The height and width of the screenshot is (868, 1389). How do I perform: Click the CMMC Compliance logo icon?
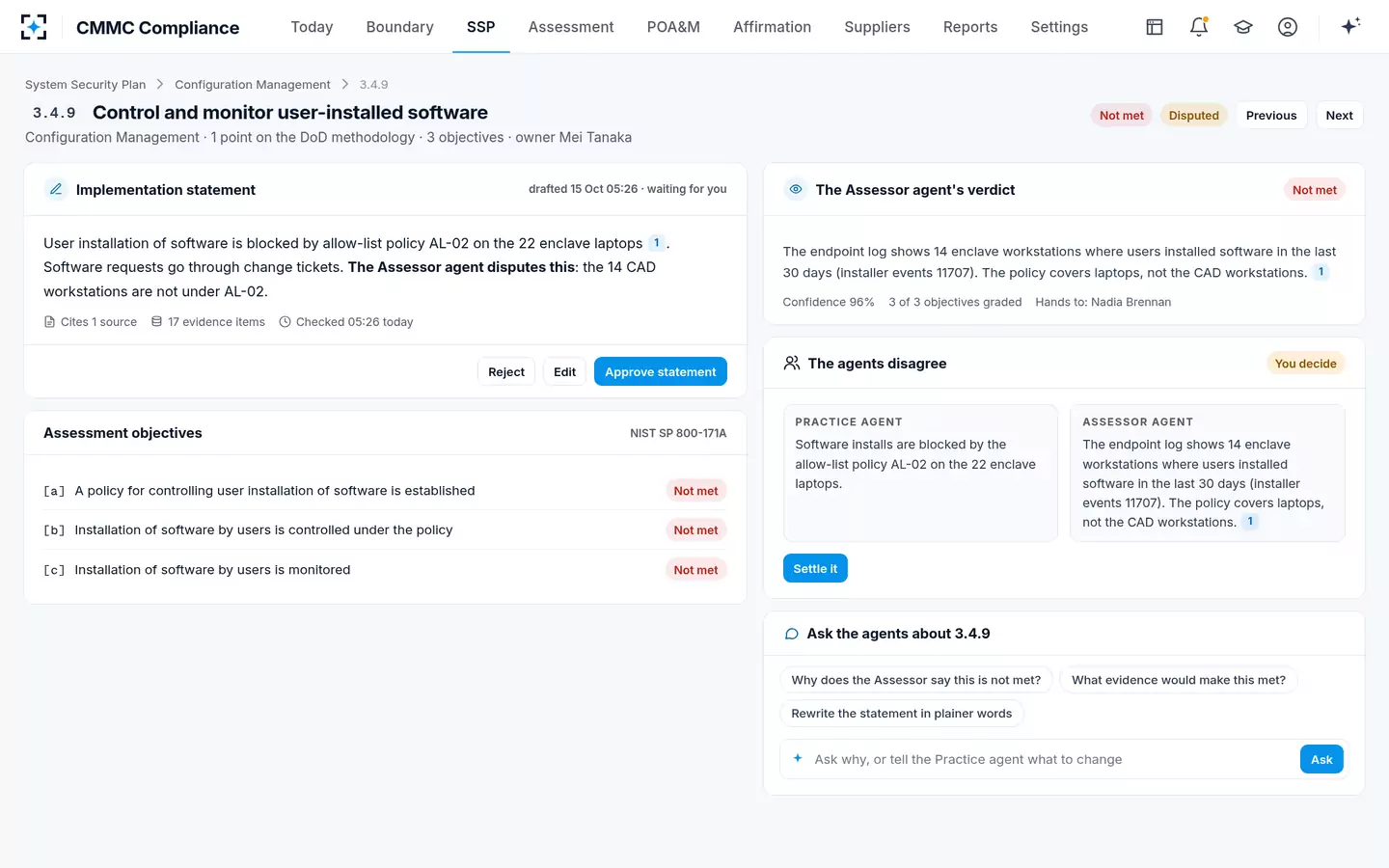34,27
